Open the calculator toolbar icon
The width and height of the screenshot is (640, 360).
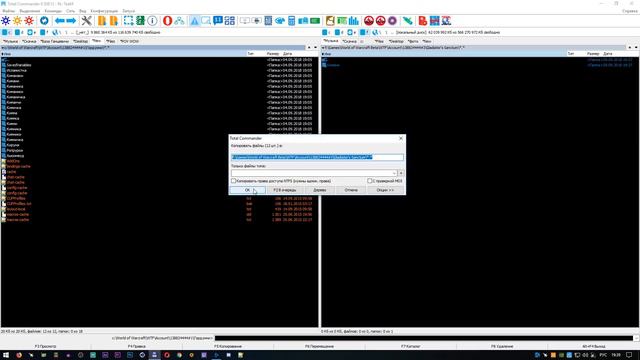(291, 20)
